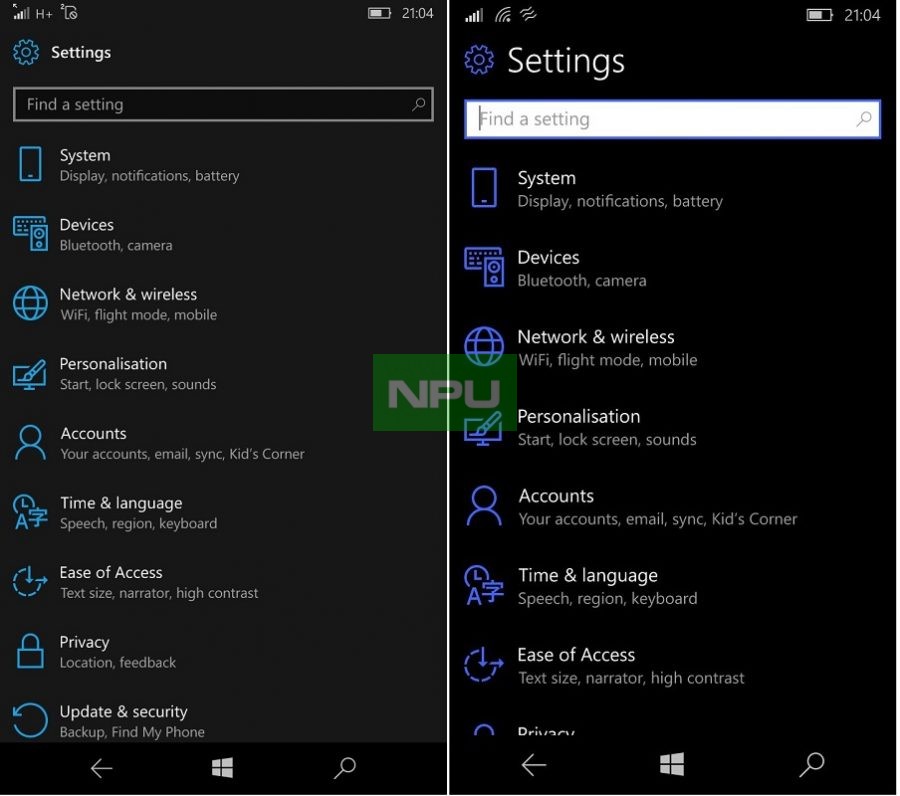
Task: Tap Search button in right navigation bar
Action: click(x=812, y=764)
